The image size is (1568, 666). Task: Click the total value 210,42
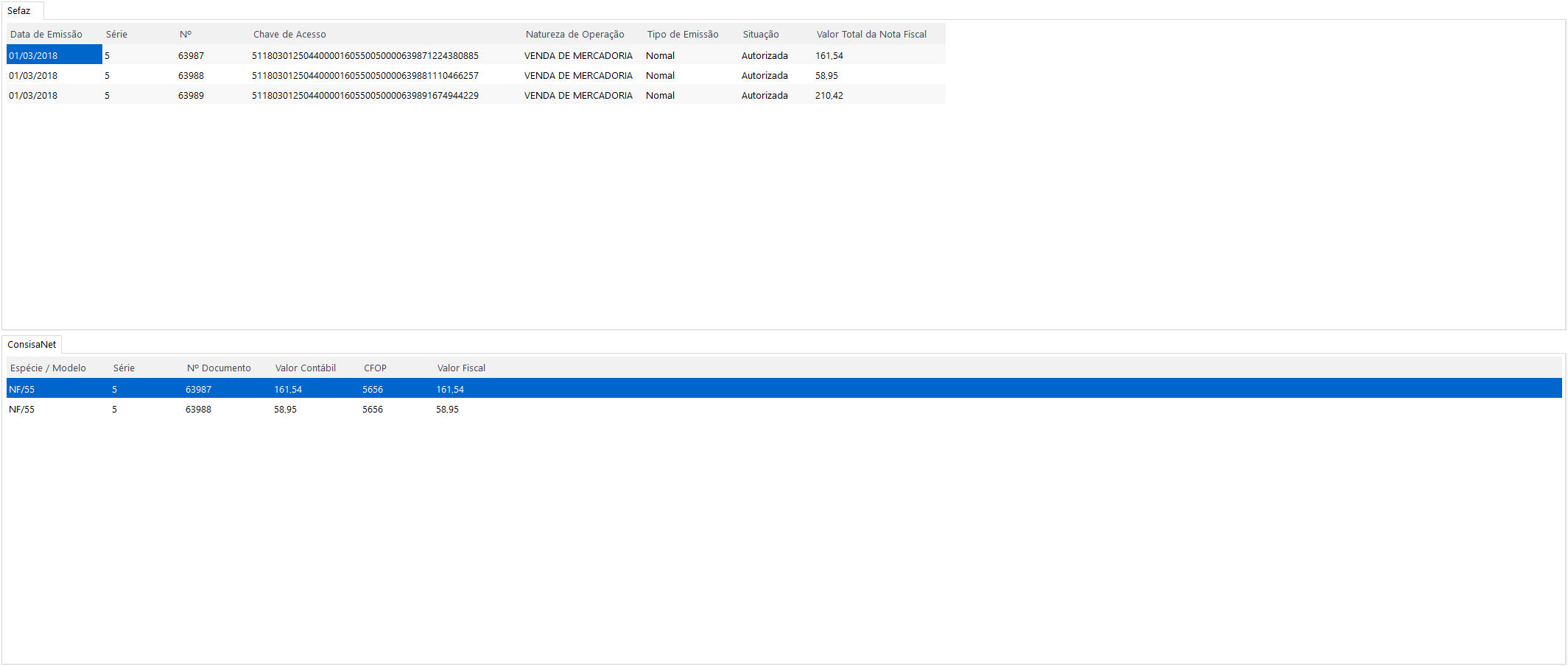tap(829, 96)
